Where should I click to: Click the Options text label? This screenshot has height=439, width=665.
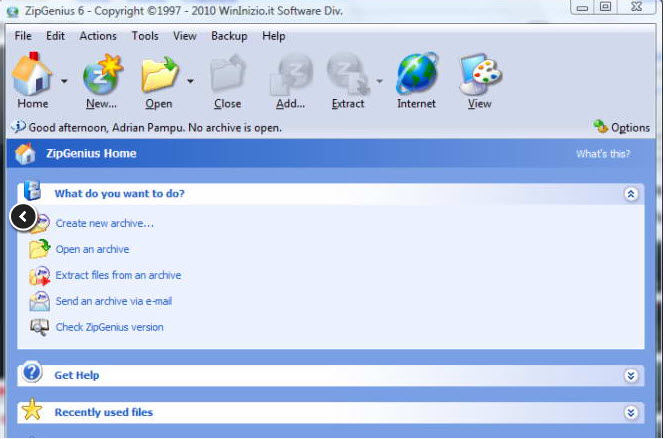(x=630, y=128)
